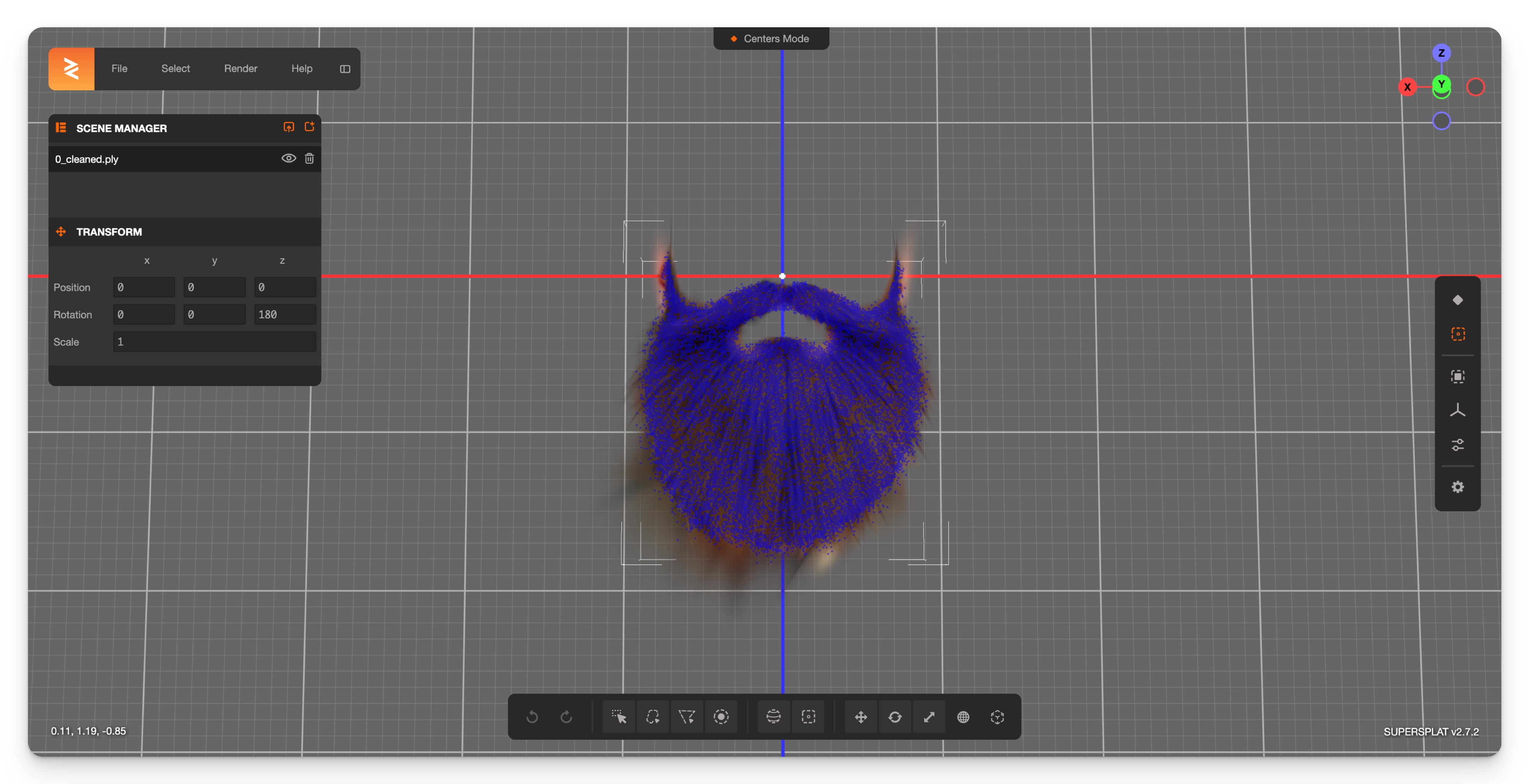
Task: Choose the rotate transform tool
Action: pos(895,717)
